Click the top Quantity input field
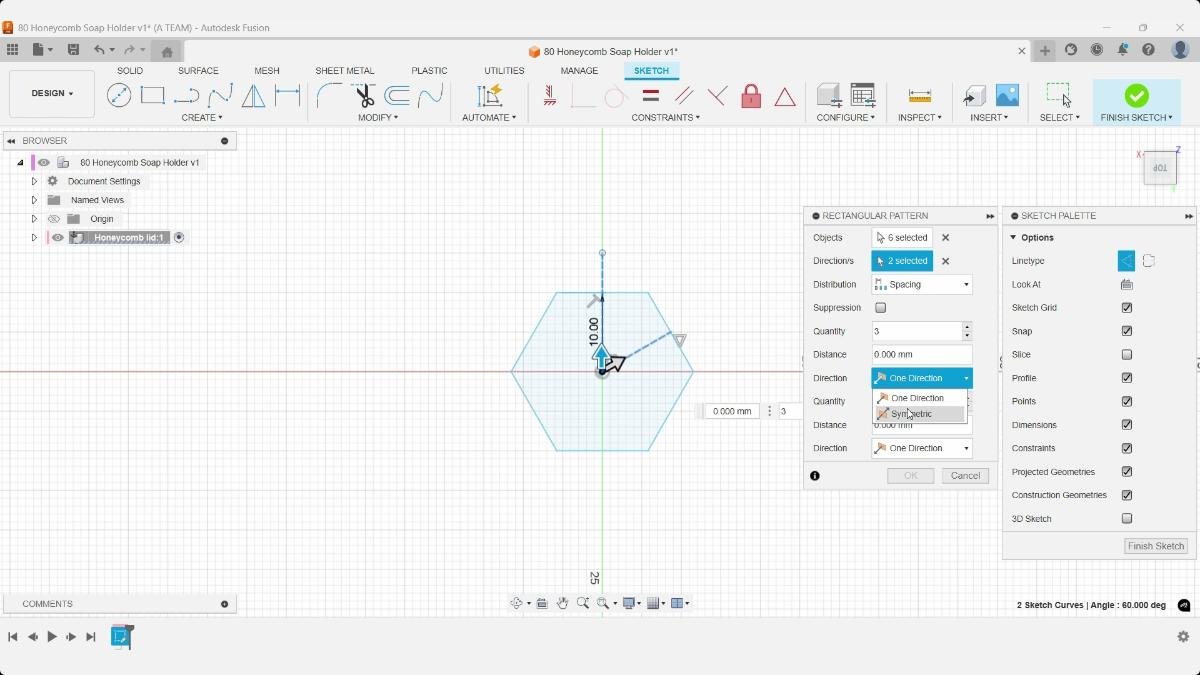Image resolution: width=1200 pixels, height=675 pixels. pos(917,331)
